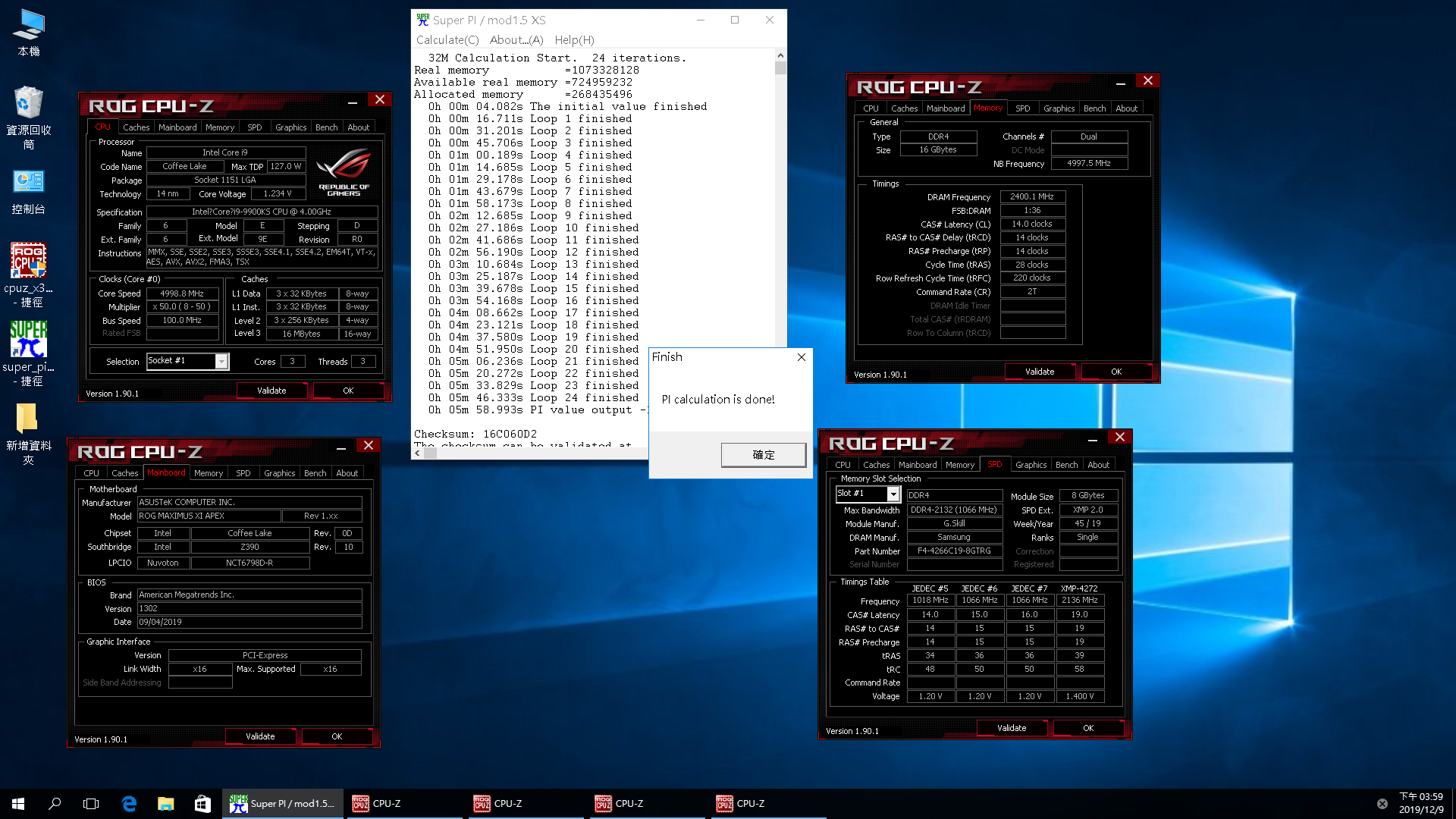Click OK in the SPD window
Viewport: 1456px width, 819px height.
click(1088, 728)
